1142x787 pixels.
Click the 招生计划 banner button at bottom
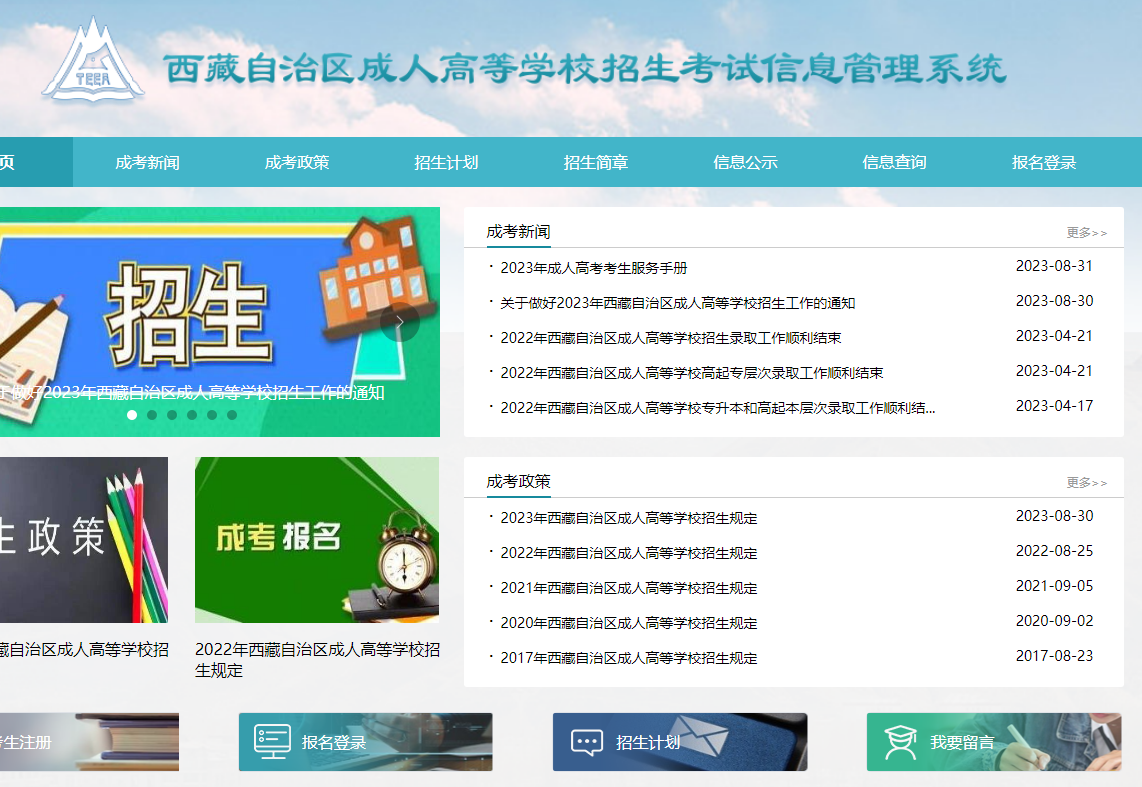(x=680, y=742)
